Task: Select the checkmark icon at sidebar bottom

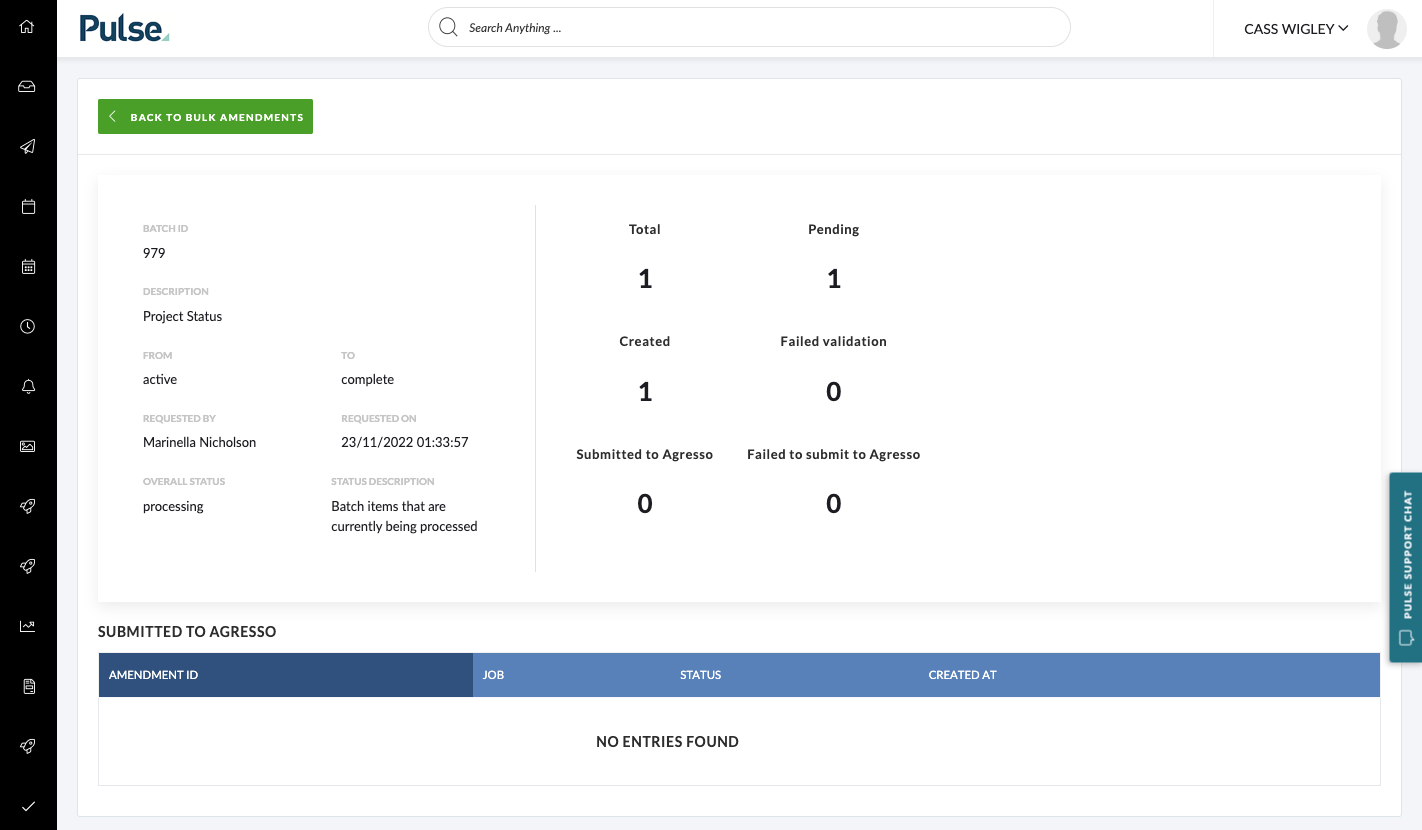Action: (x=28, y=806)
